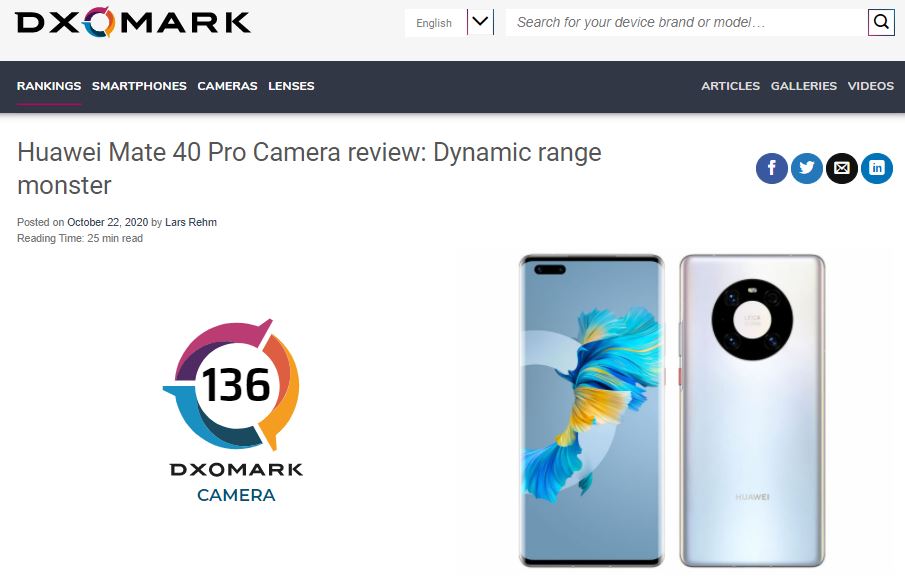Share article via email icon
905x579 pixels.
click(x=842, y=169)
